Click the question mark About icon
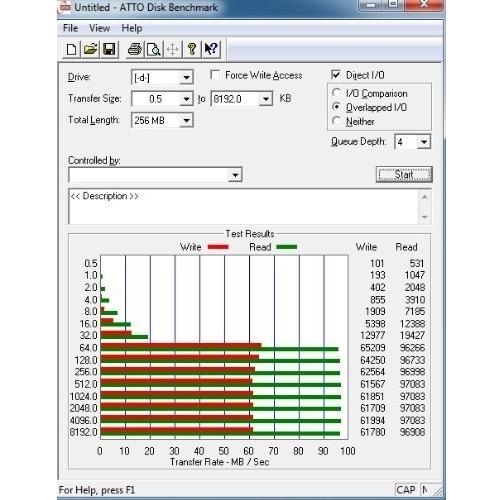This screenshot has height=500, width=500. point(192,49)
